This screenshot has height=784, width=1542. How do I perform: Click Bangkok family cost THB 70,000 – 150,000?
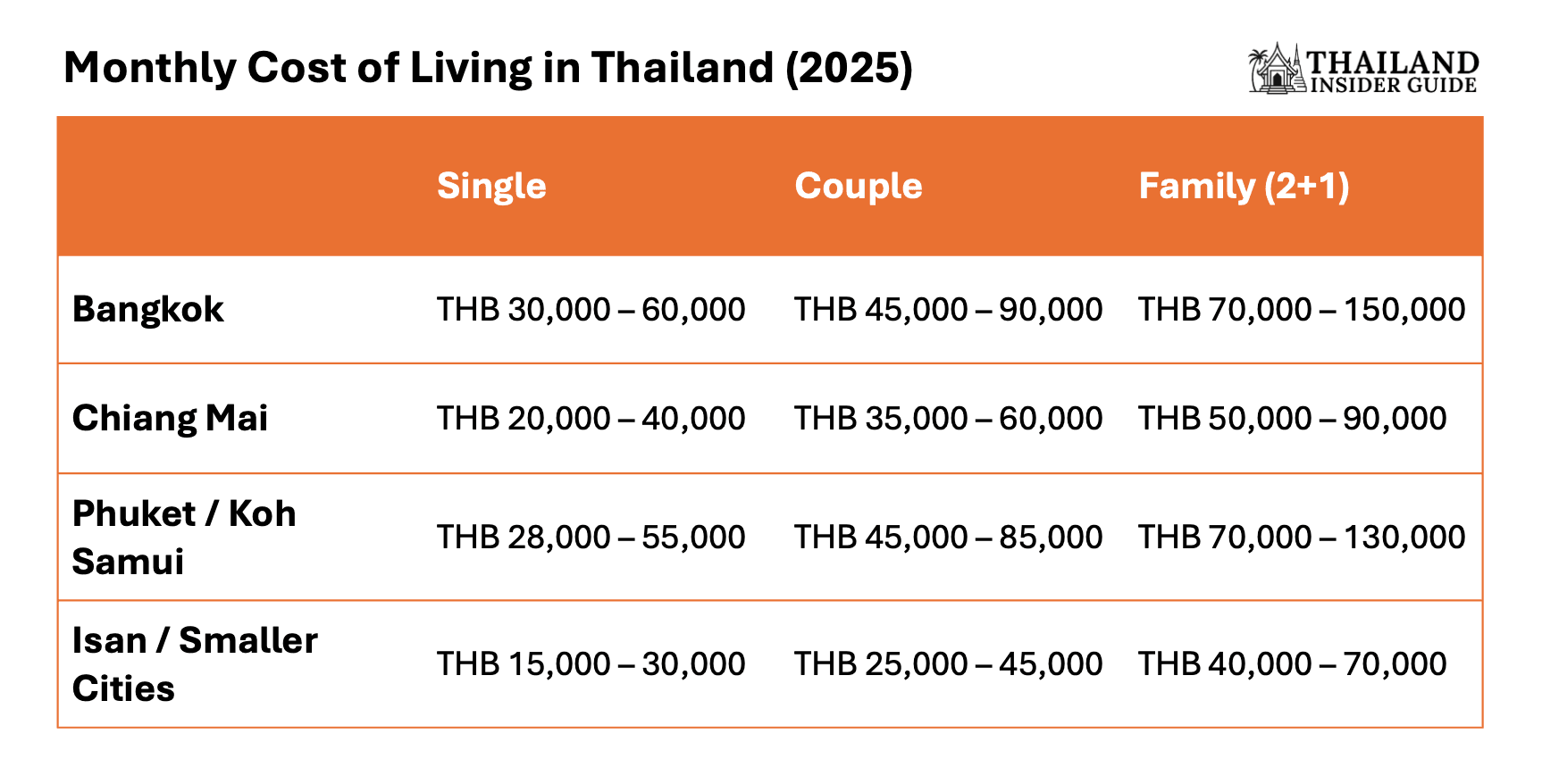tap(1302, 310)
